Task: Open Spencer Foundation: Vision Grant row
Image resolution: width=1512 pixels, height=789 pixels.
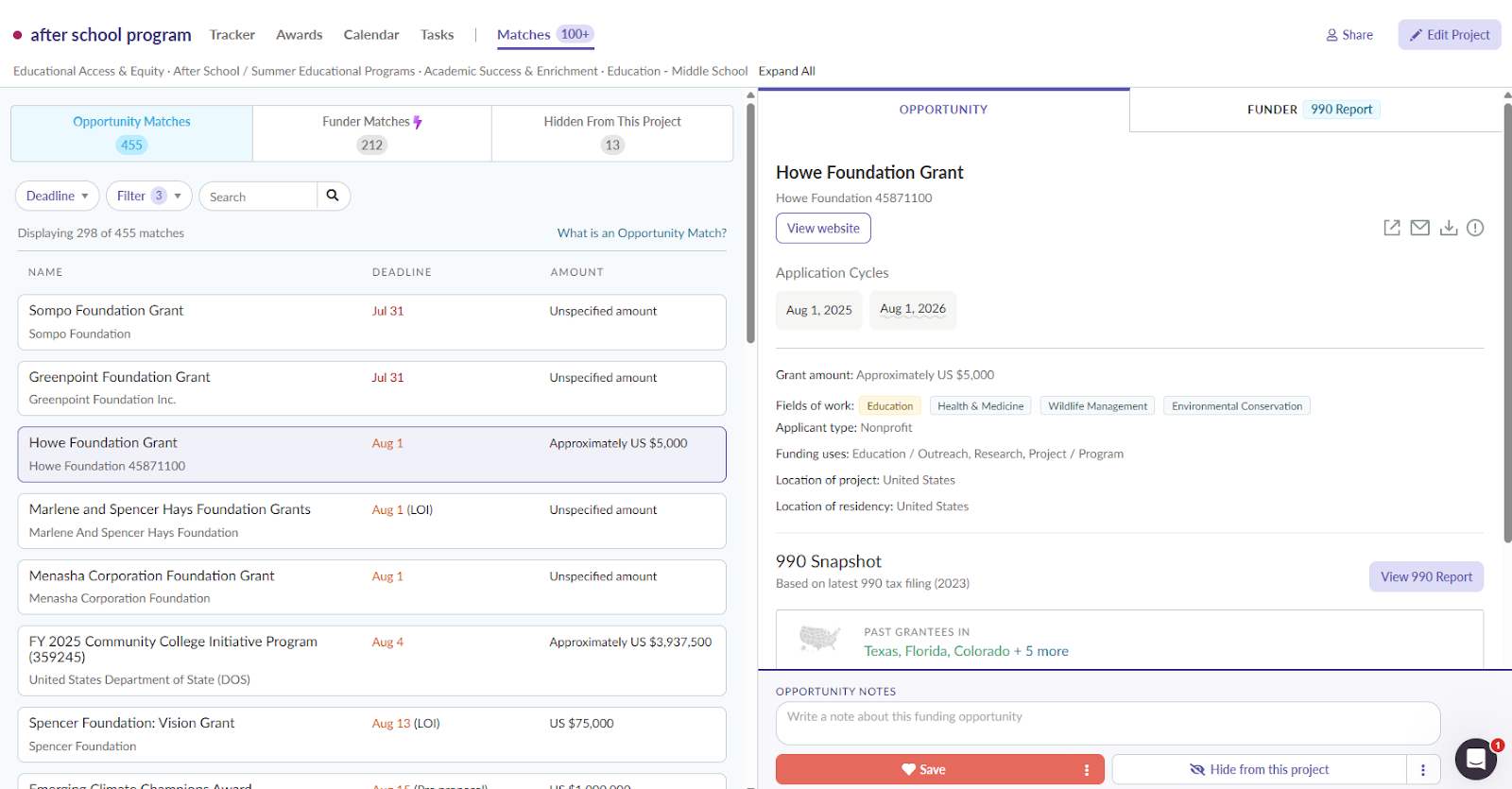Action: (371, 734)
